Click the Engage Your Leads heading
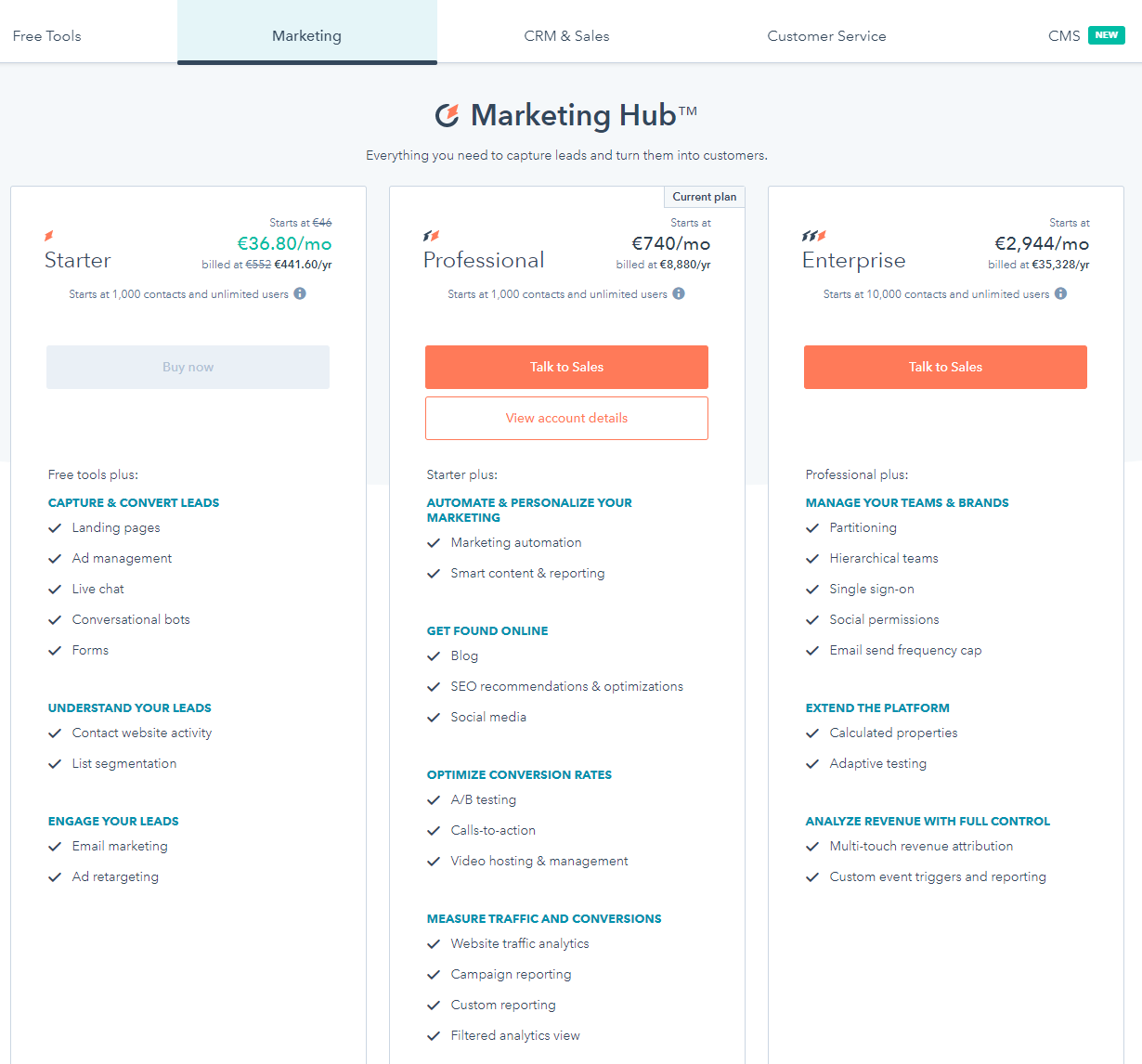This screenshot has height=1064, width=1142. point(113,821)
